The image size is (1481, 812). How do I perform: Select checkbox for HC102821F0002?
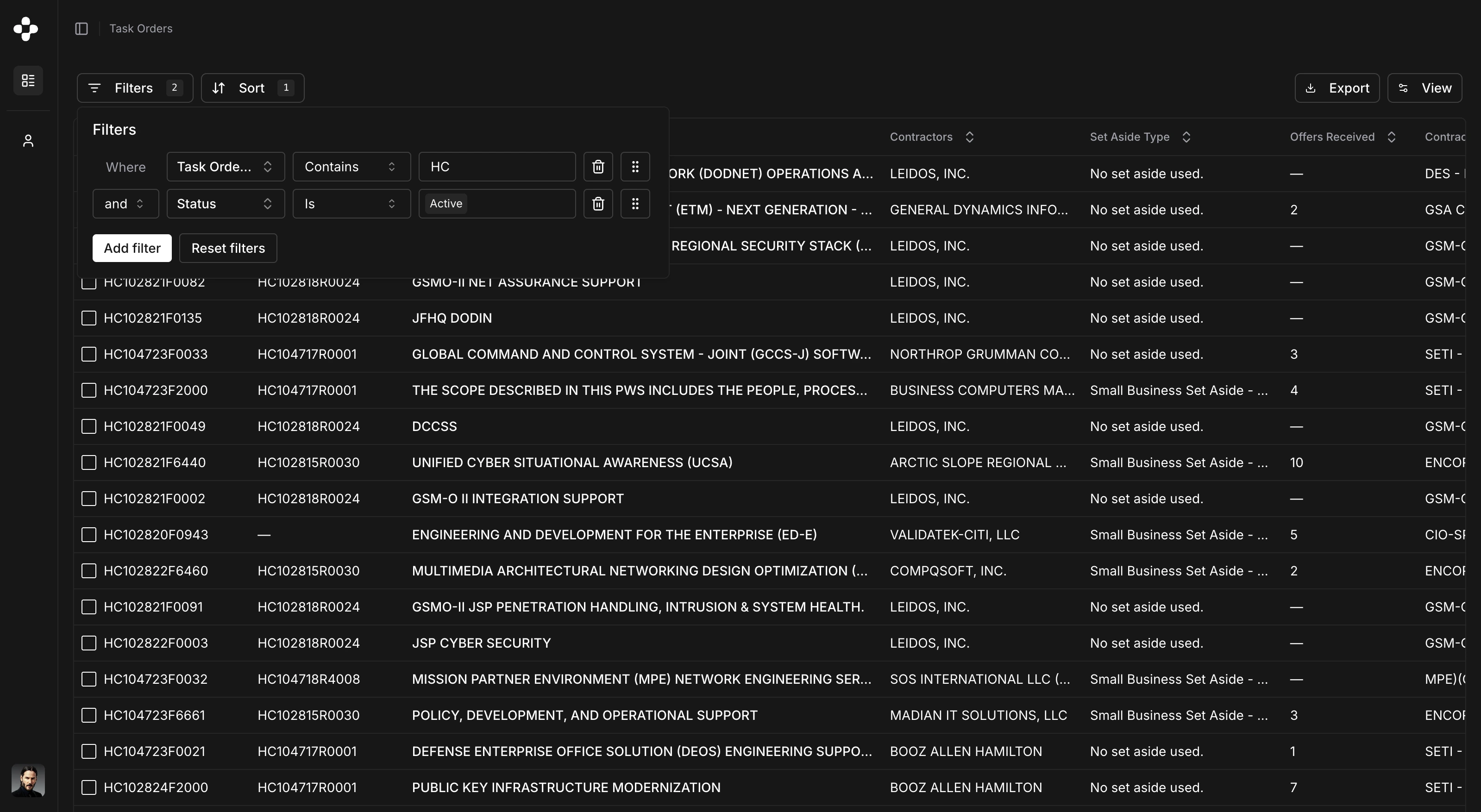coord(88,499)
